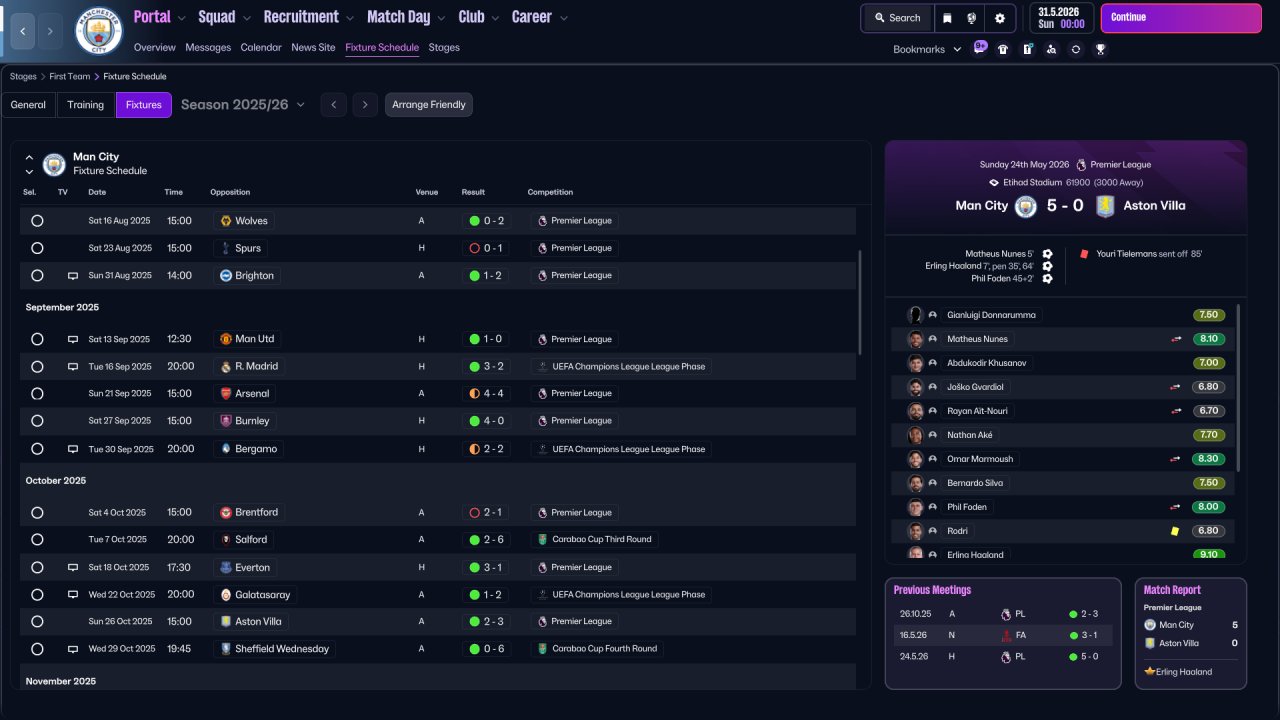Image resolution: width=1280 pixels, height=720 pixels.
Task: Click the Search button
Action: click(897, 18)
